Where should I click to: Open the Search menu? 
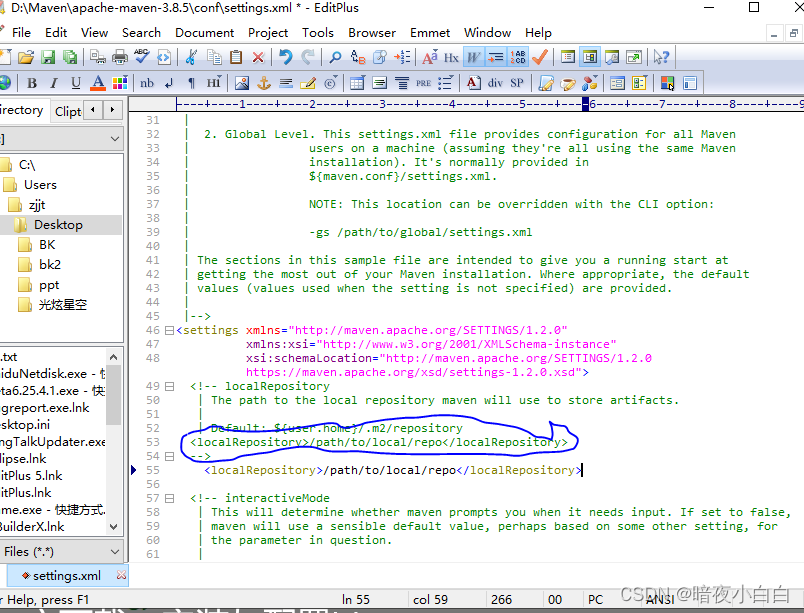(141, 33)
